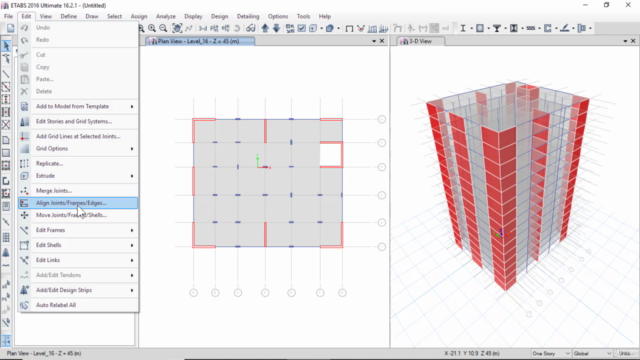The width and height of the screenshot is (640, 360).
Task: Move down in list with down arrow icon
Action: 276,28
